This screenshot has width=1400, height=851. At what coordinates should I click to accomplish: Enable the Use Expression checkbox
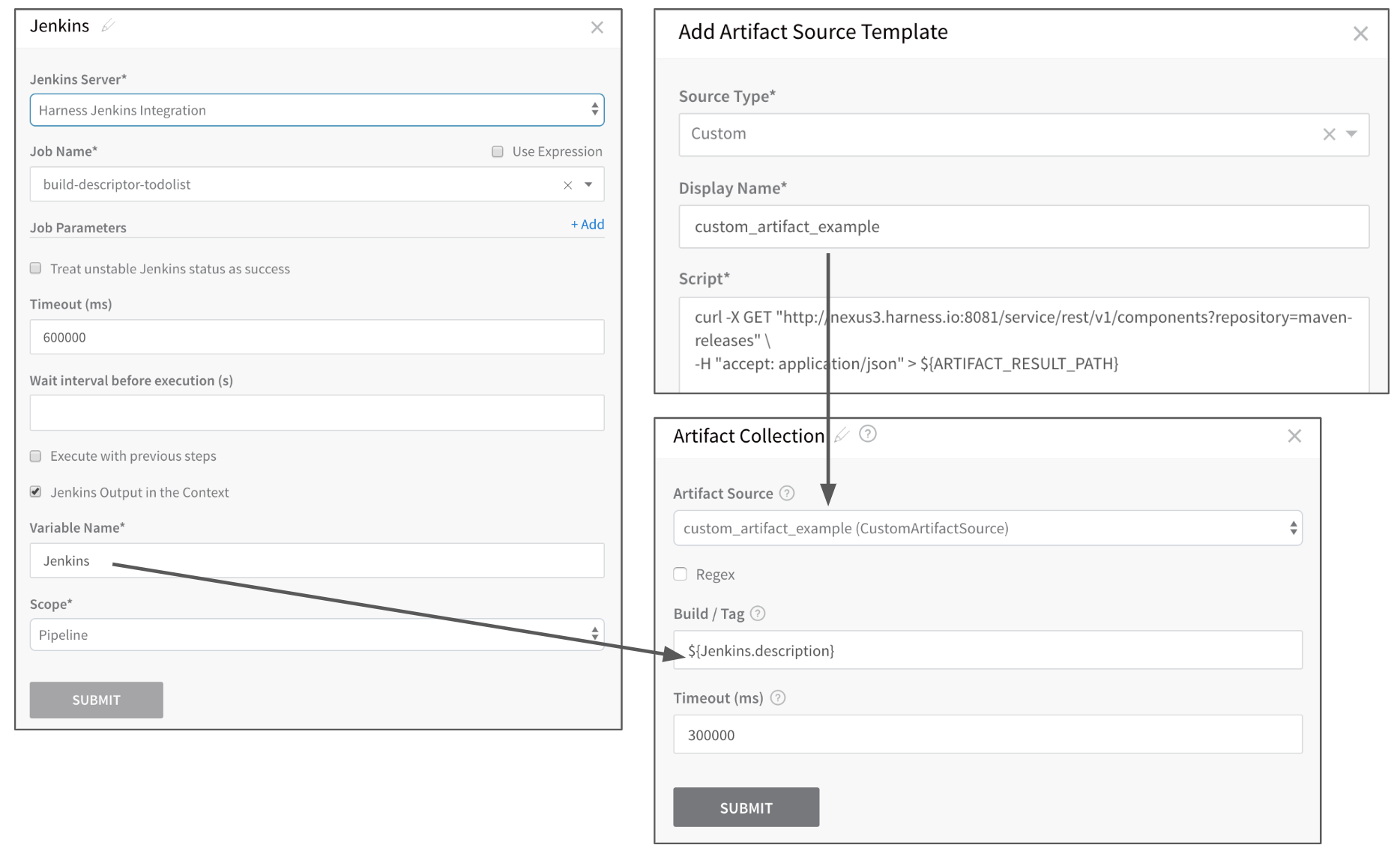pyautogui.click(x=498, y=151)
